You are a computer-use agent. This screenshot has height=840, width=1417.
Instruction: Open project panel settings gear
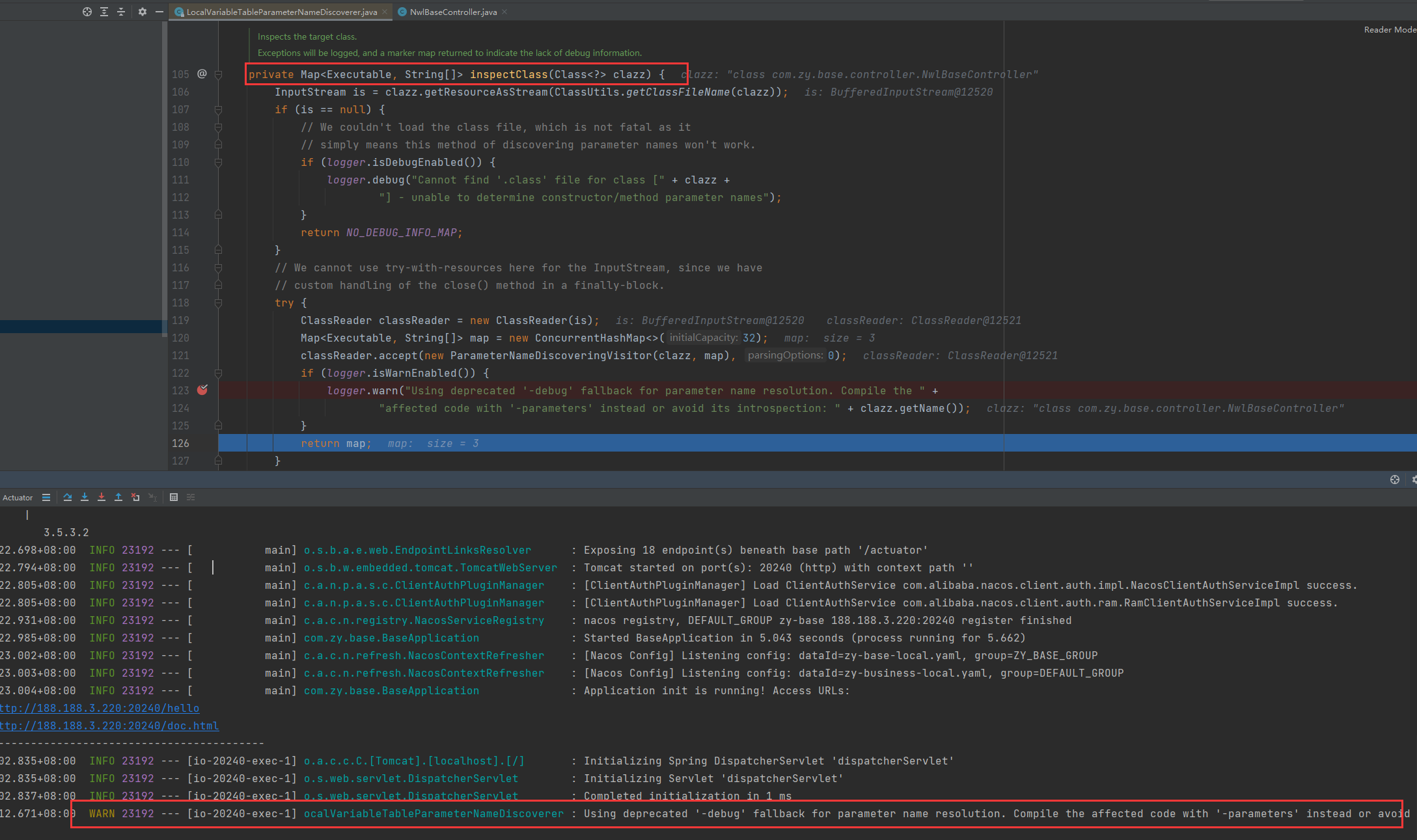(x=143, y=12)
